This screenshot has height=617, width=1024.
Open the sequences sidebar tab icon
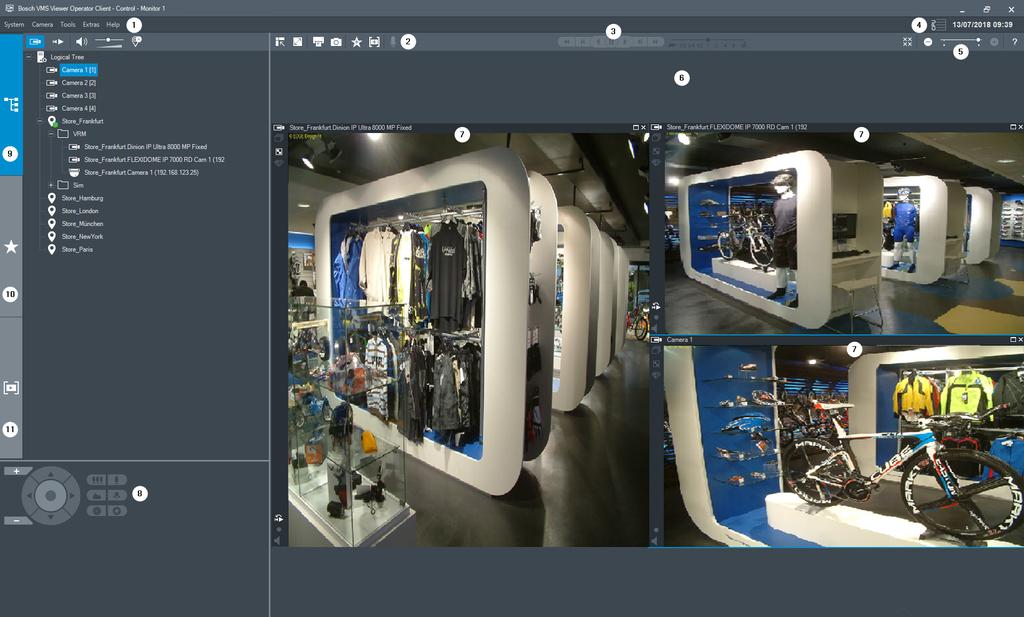pyautogui.click(x=11, y=388)
